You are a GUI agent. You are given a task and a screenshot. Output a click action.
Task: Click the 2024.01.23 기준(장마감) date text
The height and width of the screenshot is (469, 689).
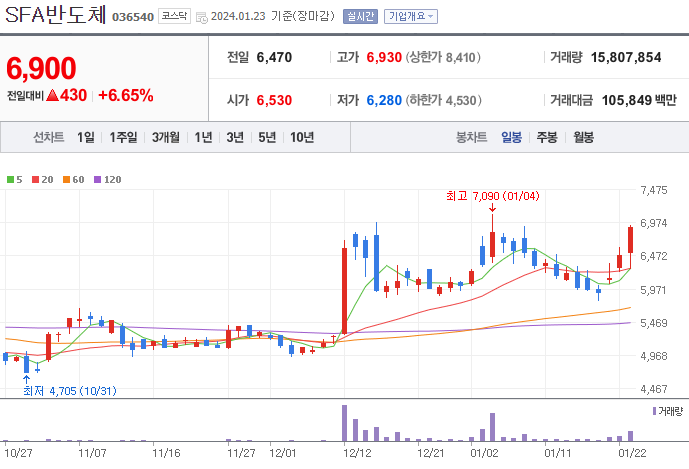[x=272, y=16]
